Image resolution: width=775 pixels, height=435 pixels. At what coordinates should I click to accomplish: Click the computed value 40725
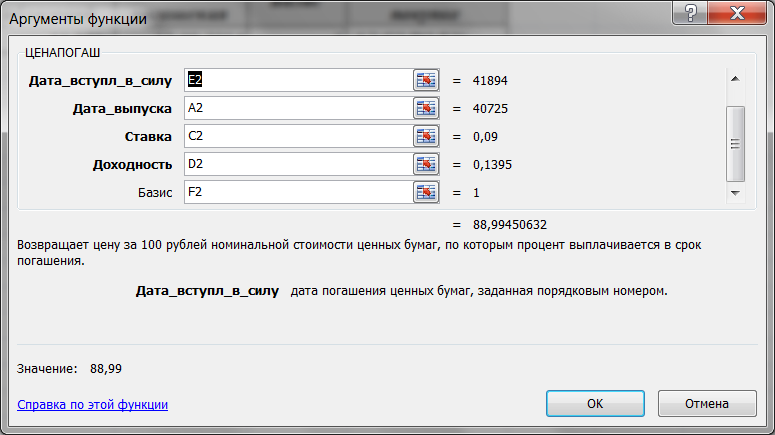[490, 109]
